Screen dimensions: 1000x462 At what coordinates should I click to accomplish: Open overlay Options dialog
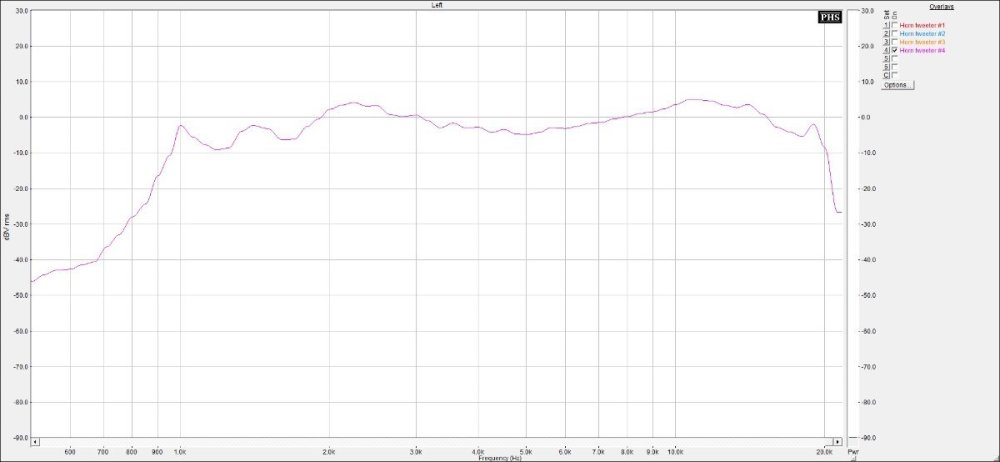[896, 85]
